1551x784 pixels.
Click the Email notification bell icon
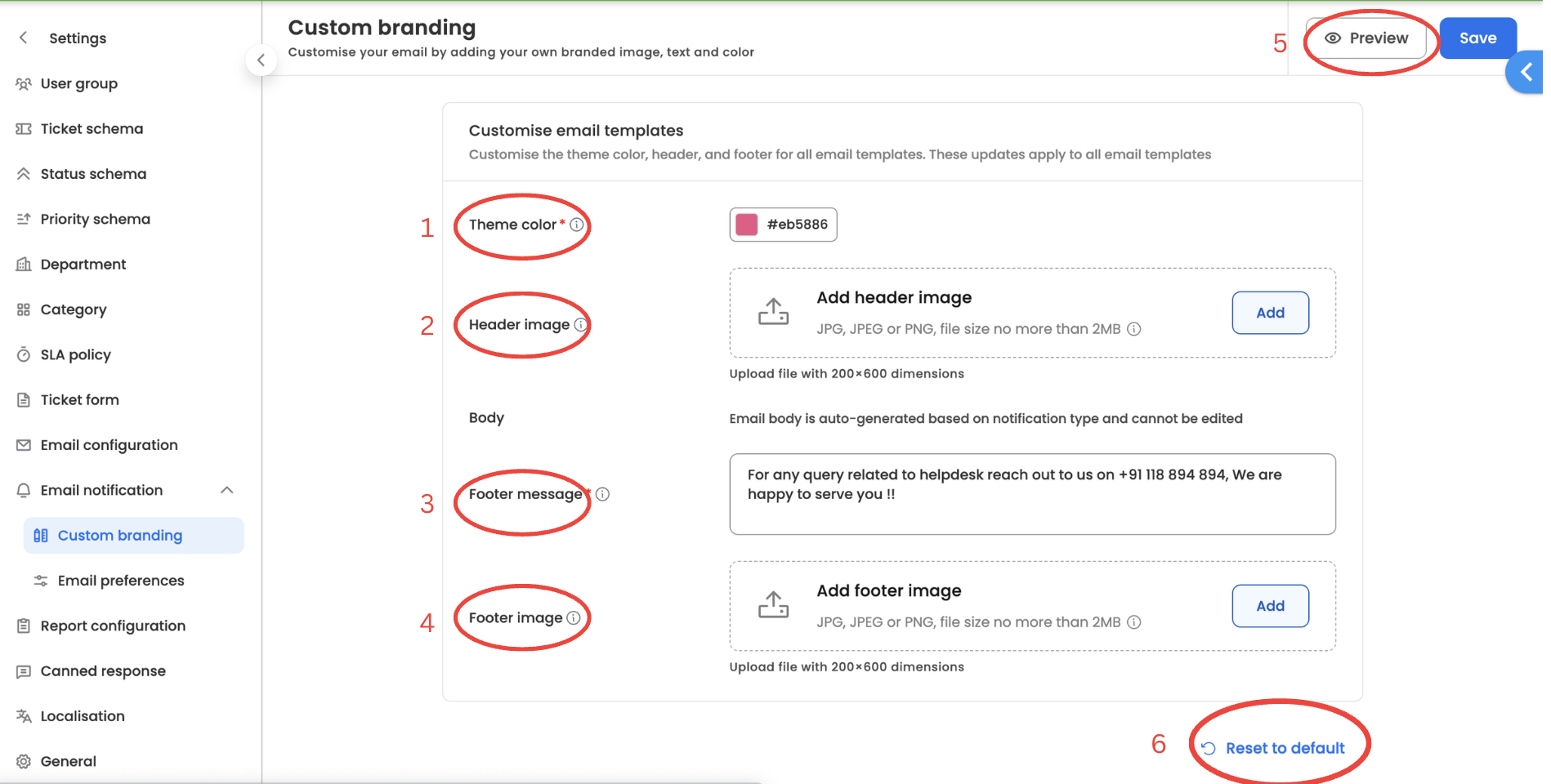tap(24, 490)
